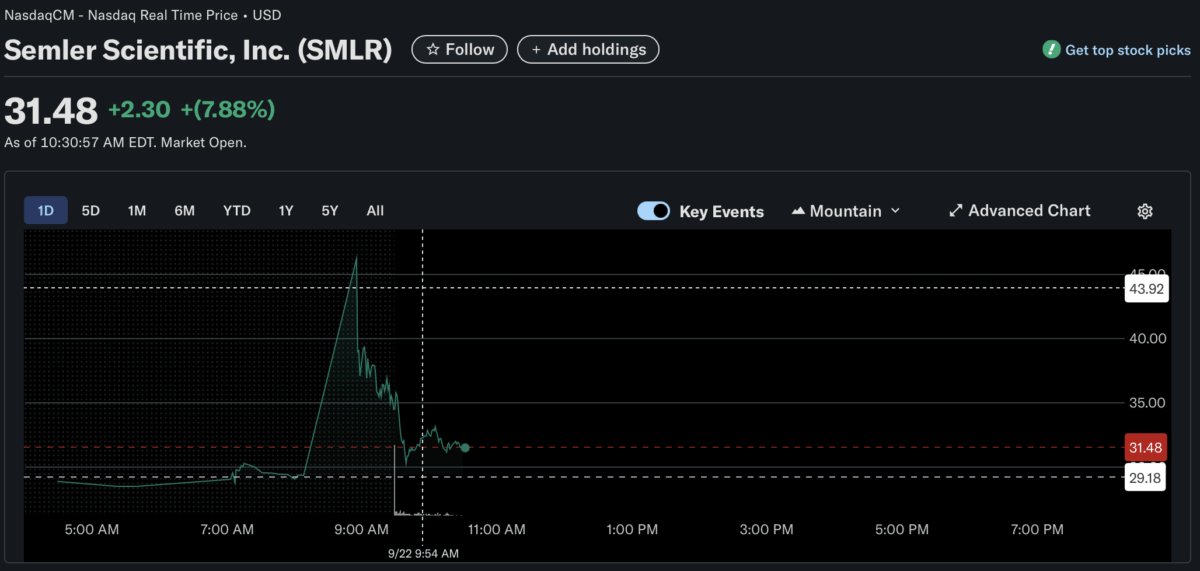Click the Mountain chart type icon
The image size is (1200, 571).
tap(798, 211)
